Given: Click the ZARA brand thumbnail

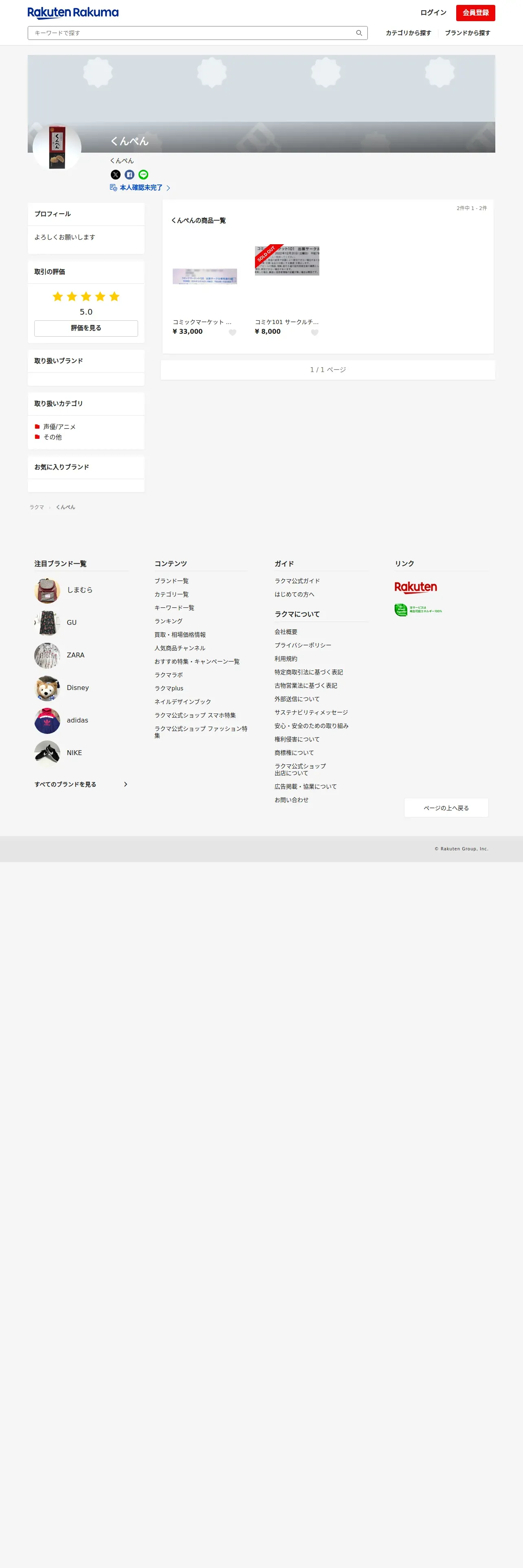Looking at the screenshot, I should [47, 655].
